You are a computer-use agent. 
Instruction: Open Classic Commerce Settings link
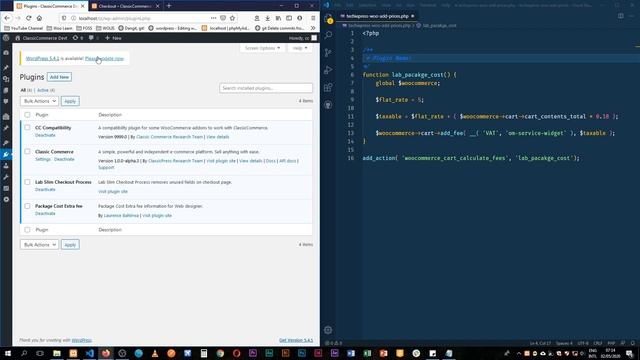tap(43, 159)
